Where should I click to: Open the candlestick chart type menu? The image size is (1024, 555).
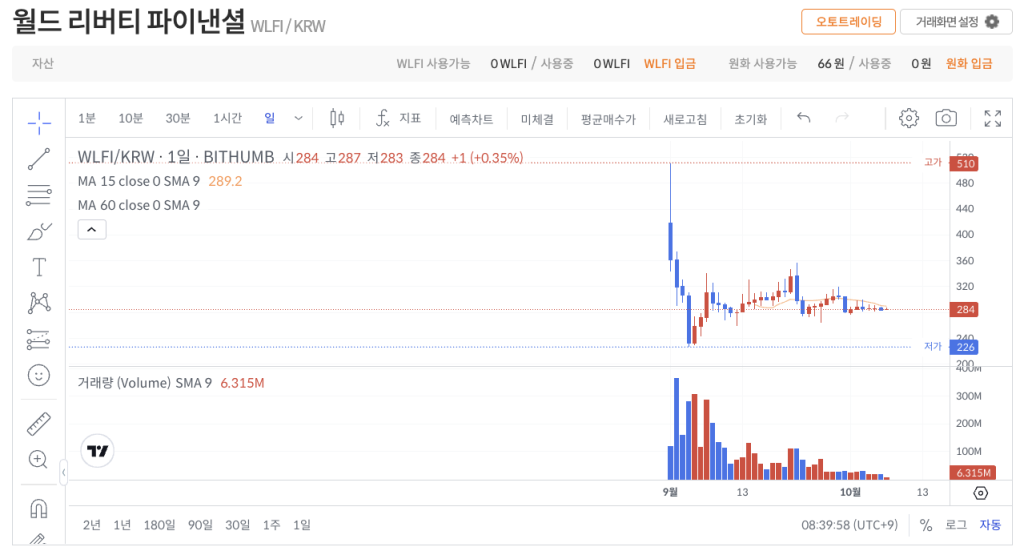337,118
